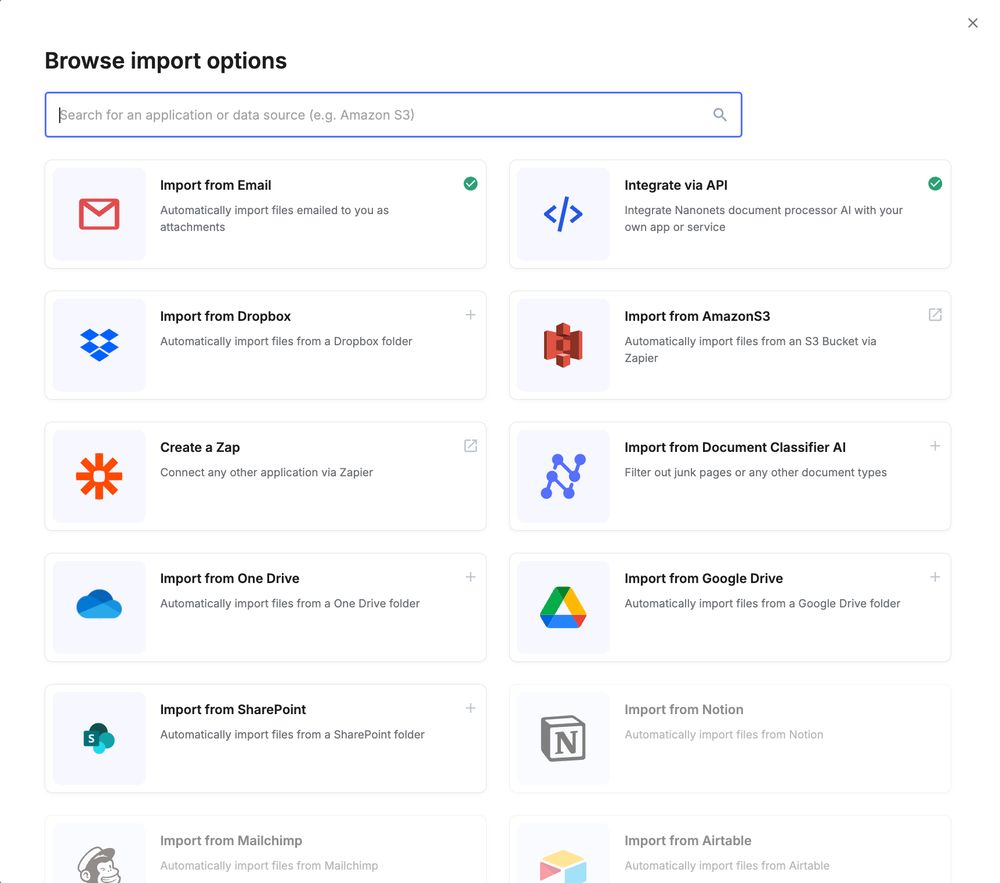1000x883 pixels.
Task: Click the SharePoint logo icon
Action: (99, 738)
